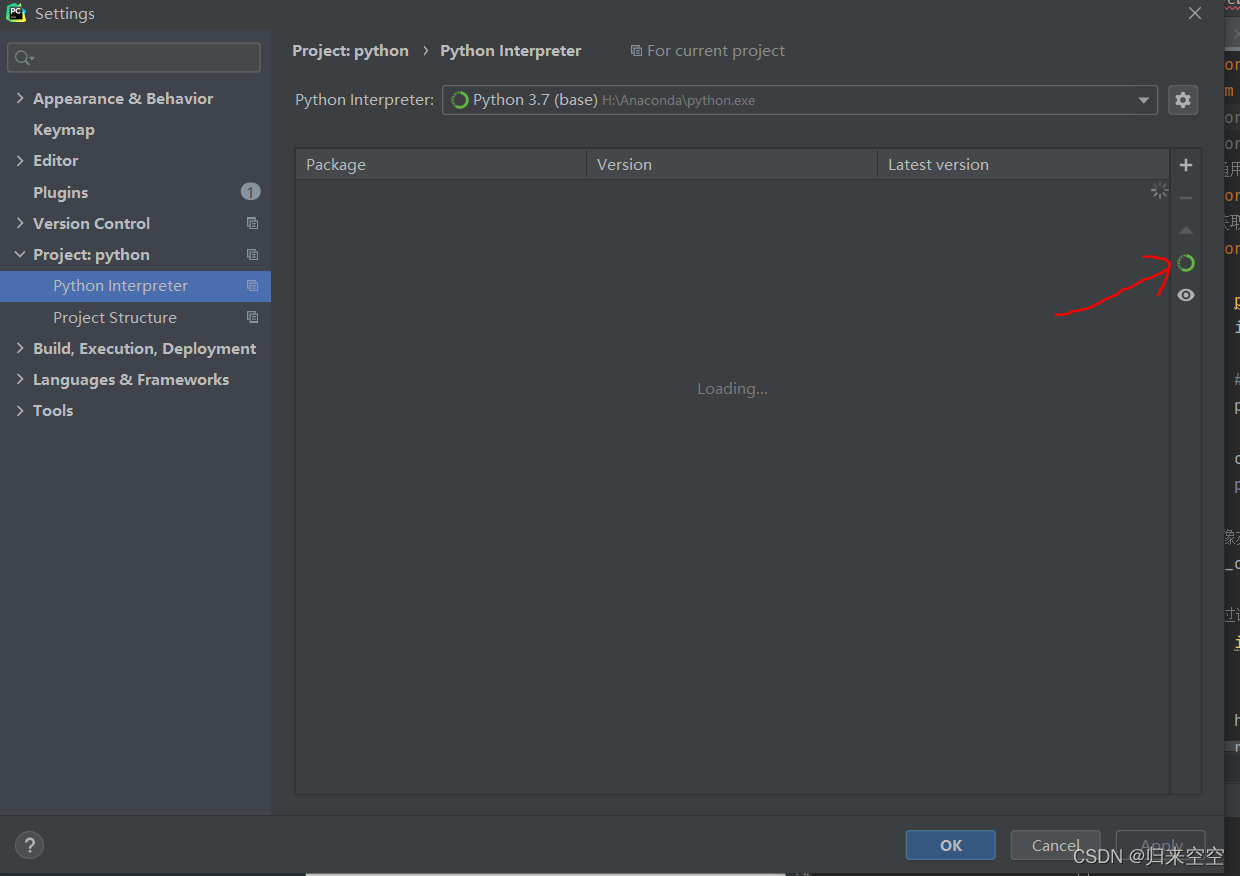
Task: Expand the Tools settings section
Action: [20, 410]
